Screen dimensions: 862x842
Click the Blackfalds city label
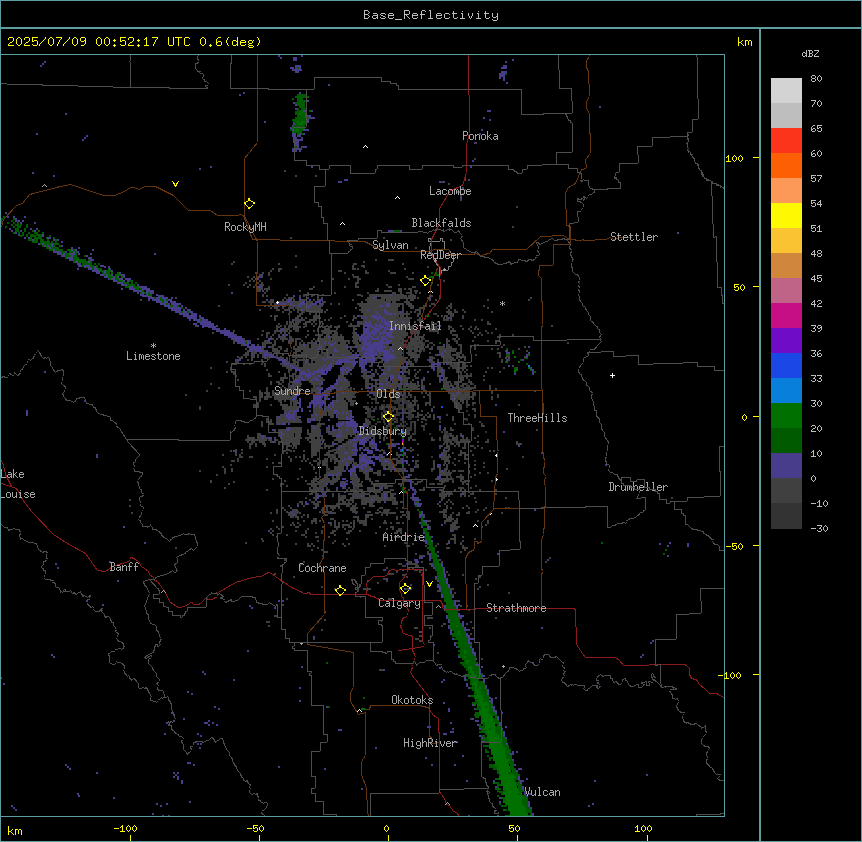click(x=441, y=223)
